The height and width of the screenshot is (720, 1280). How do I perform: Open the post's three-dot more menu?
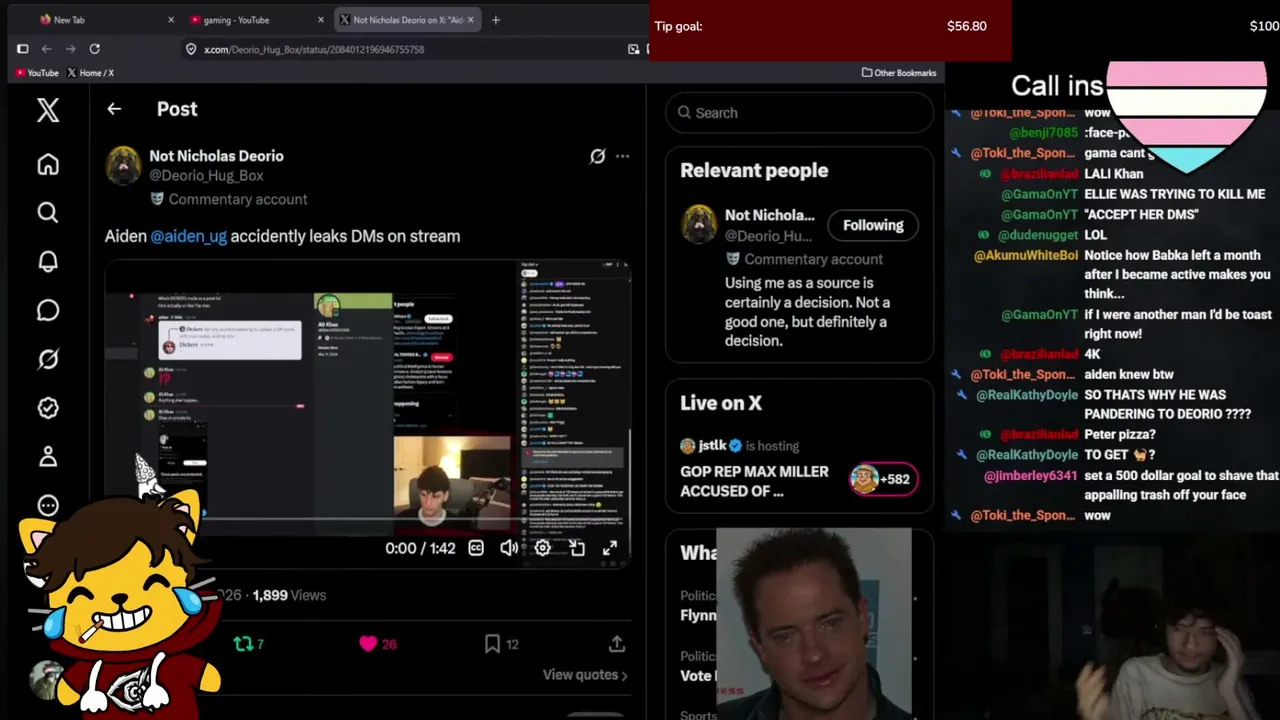[622, 156]
